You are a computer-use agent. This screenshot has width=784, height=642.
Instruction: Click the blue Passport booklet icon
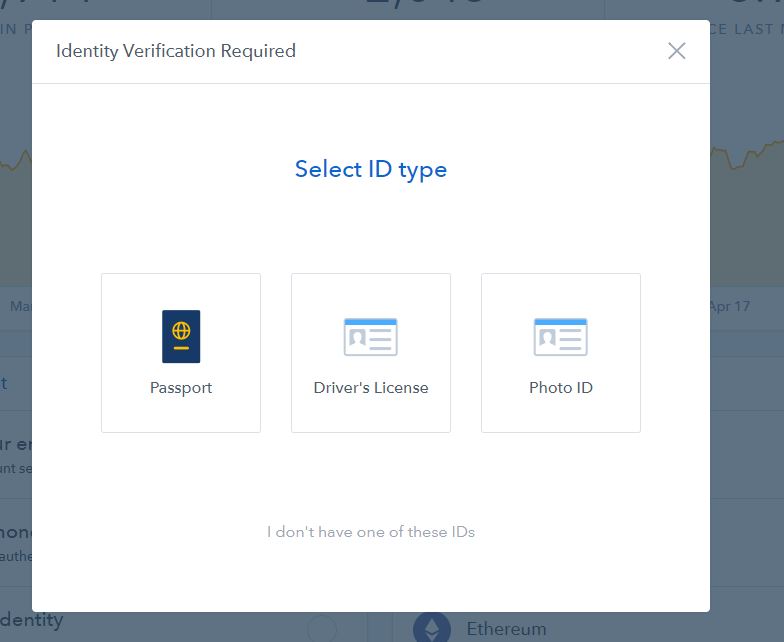[181, 336]
